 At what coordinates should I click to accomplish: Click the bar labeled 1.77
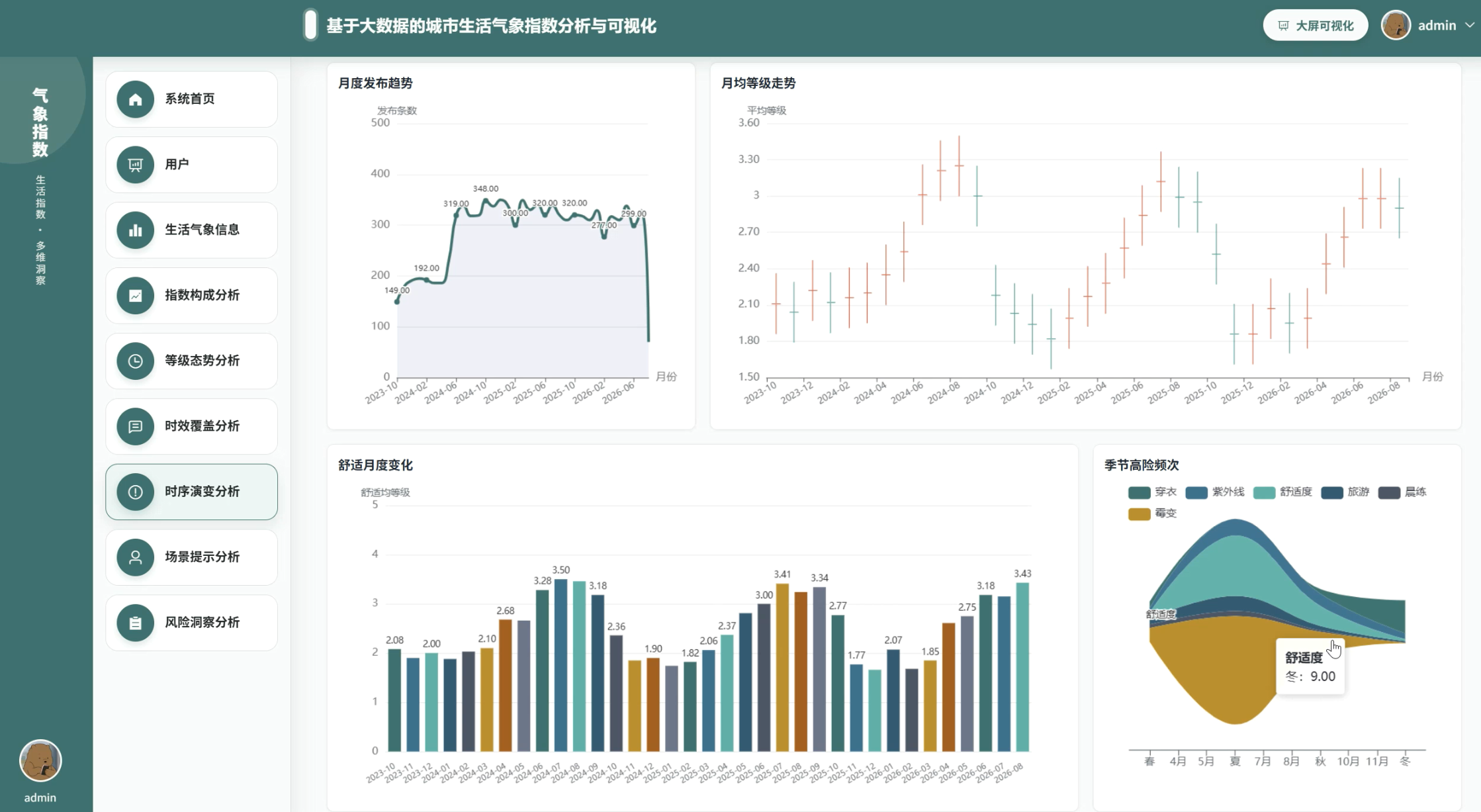click(x=856, y=708)
